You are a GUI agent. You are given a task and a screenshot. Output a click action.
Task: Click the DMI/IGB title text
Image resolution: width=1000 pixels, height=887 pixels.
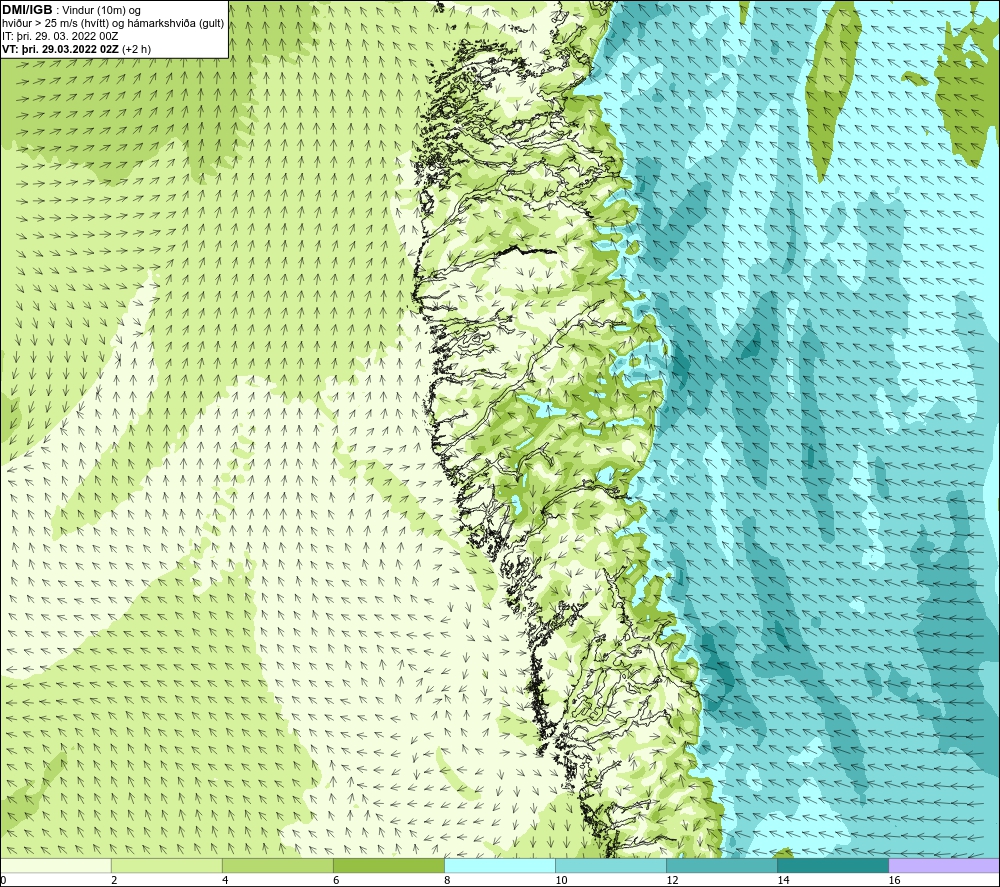(x=27, y=10)
